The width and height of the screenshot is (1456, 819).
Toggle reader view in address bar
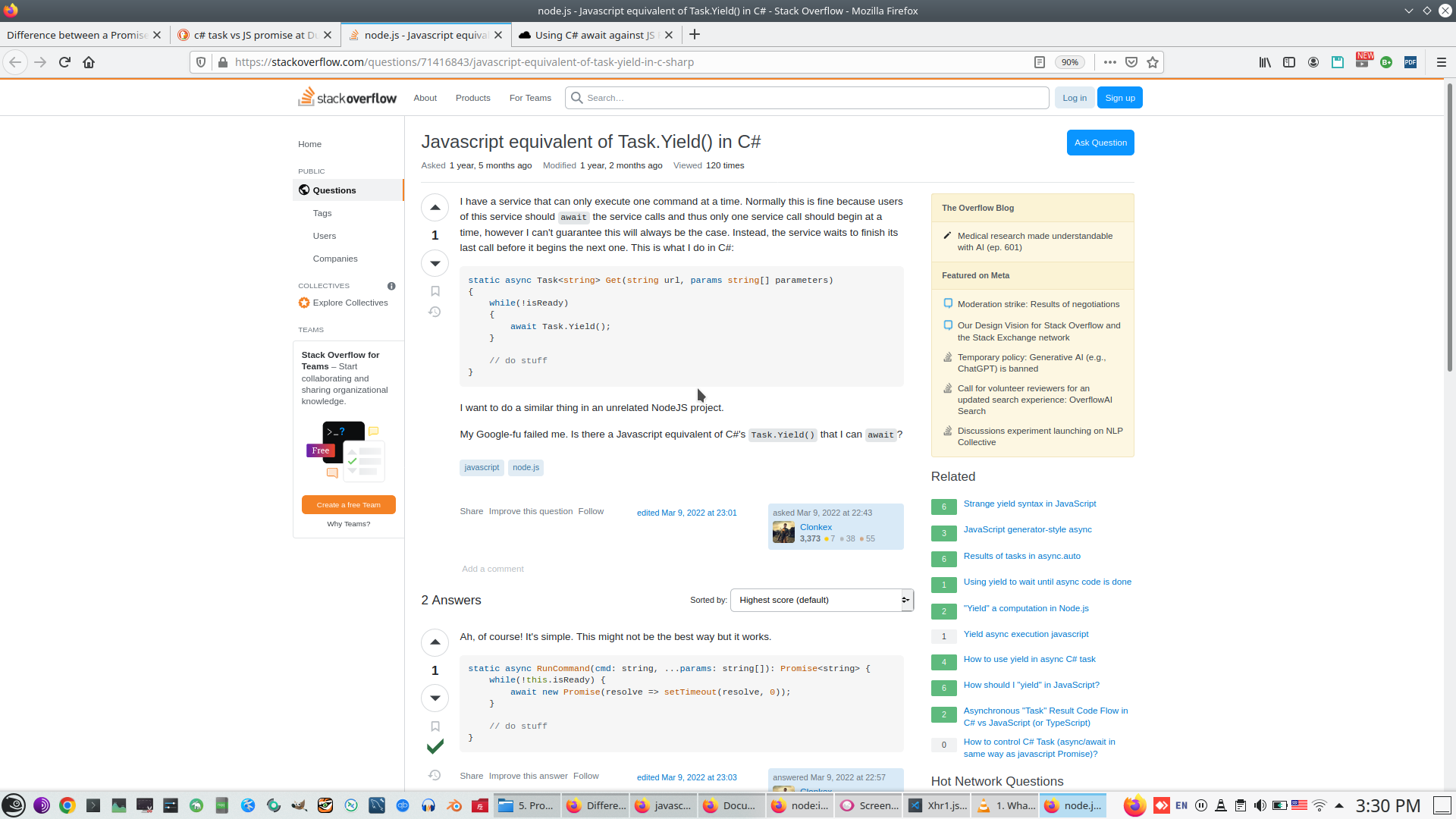1040,62
